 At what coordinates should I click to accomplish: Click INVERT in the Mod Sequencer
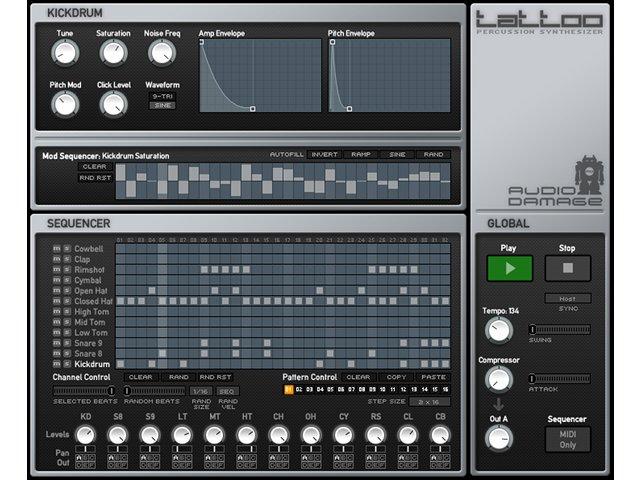[323, 155]
